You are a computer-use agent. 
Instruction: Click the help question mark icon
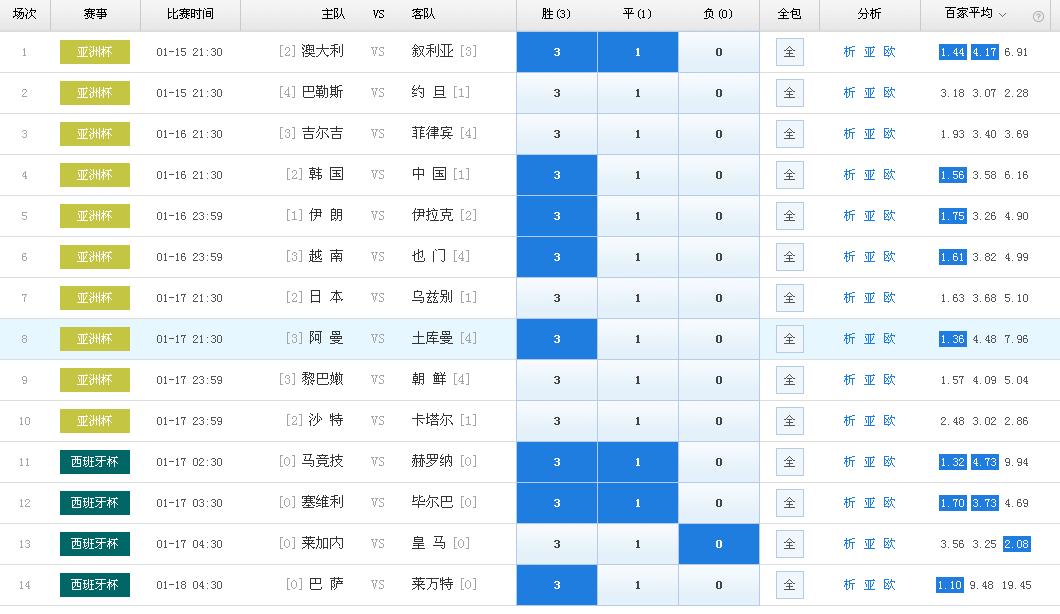[1038, 17]
